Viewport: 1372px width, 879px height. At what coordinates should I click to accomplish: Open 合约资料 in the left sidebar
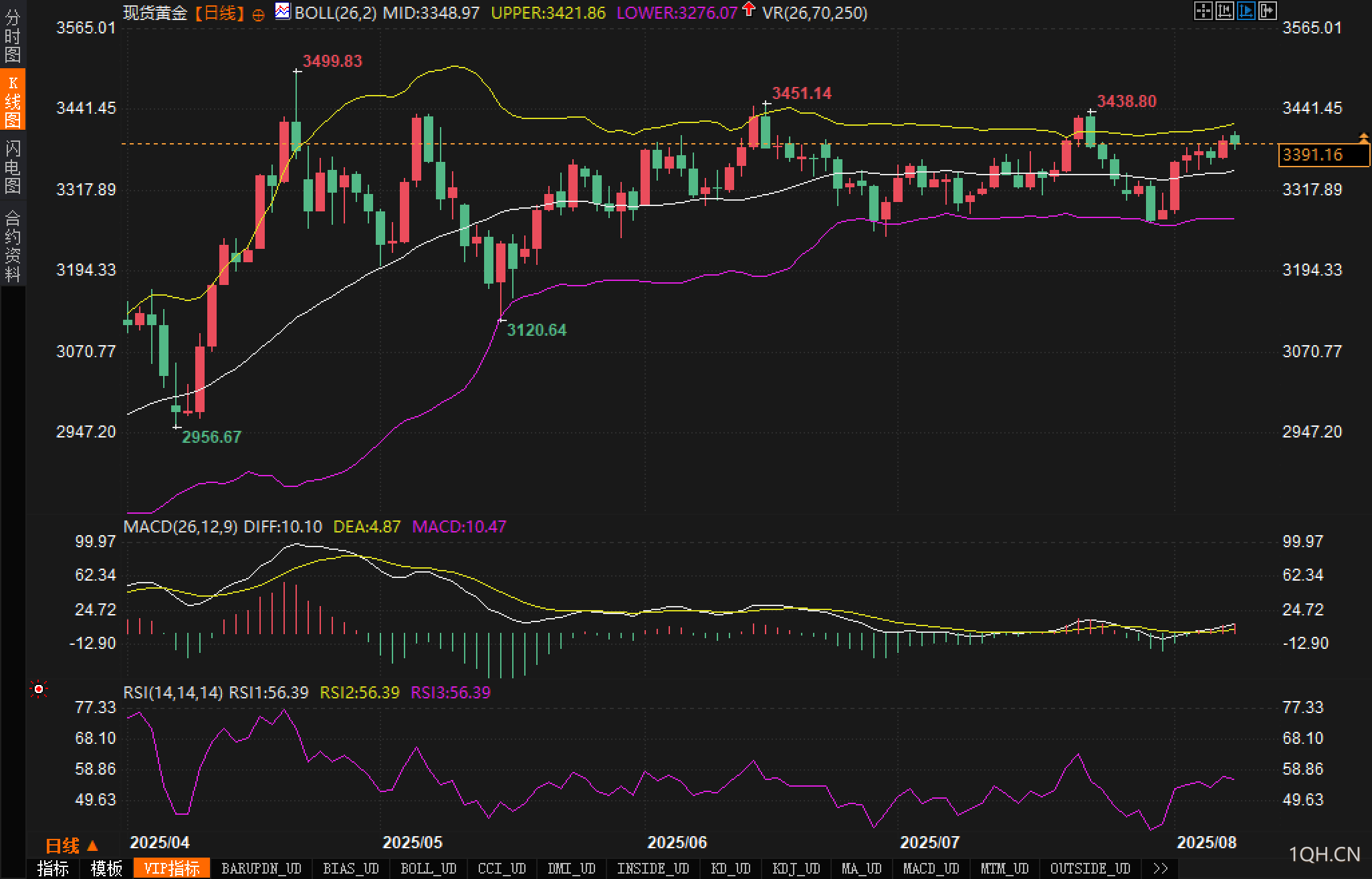tap(13, 246)
